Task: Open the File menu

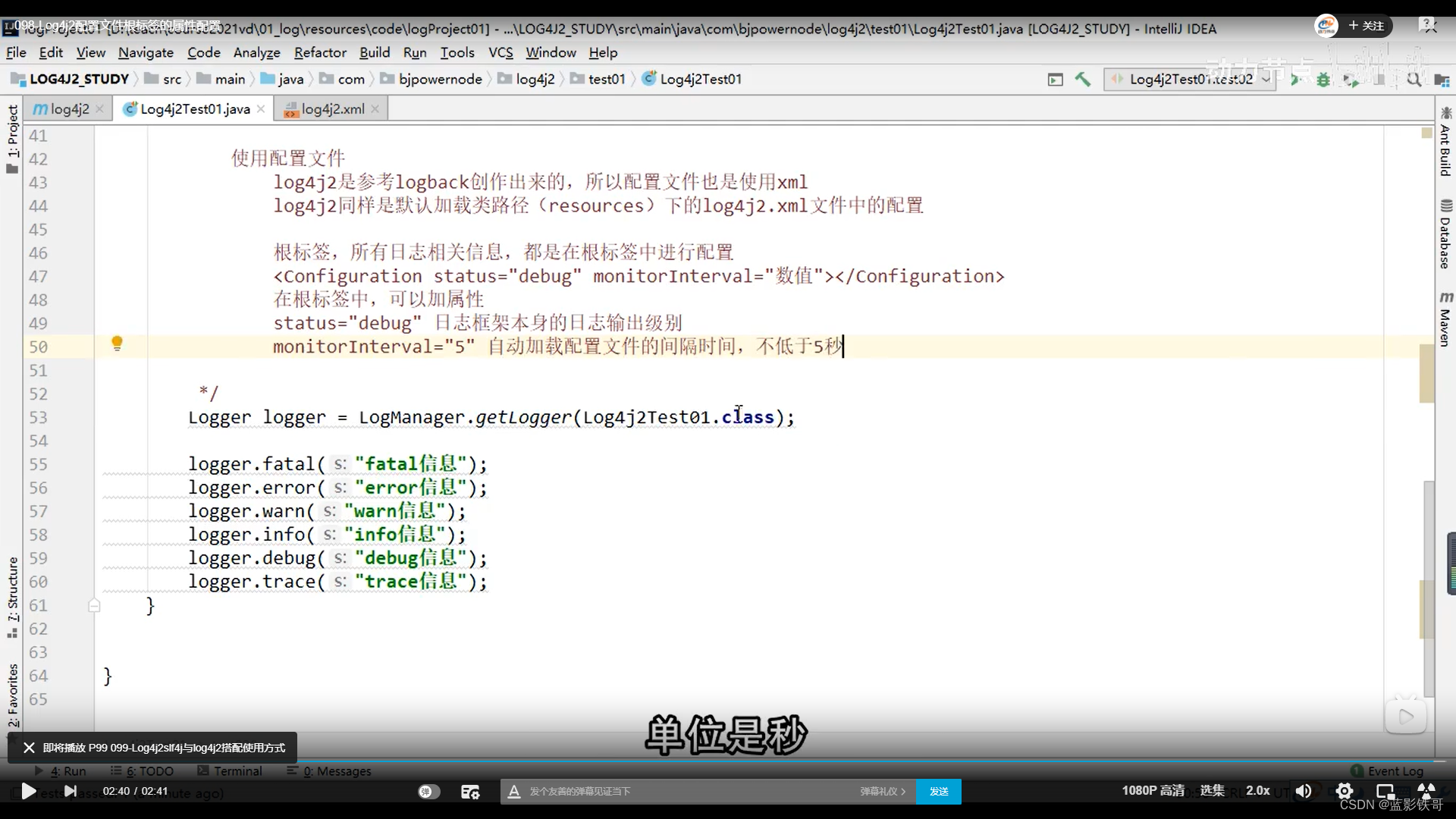Action: click(16, 52)
